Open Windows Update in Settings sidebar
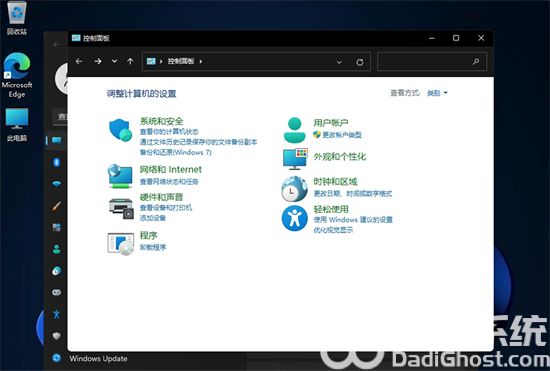Image resolution: width=550 pixels, height=371 pixels. [90, 358]
